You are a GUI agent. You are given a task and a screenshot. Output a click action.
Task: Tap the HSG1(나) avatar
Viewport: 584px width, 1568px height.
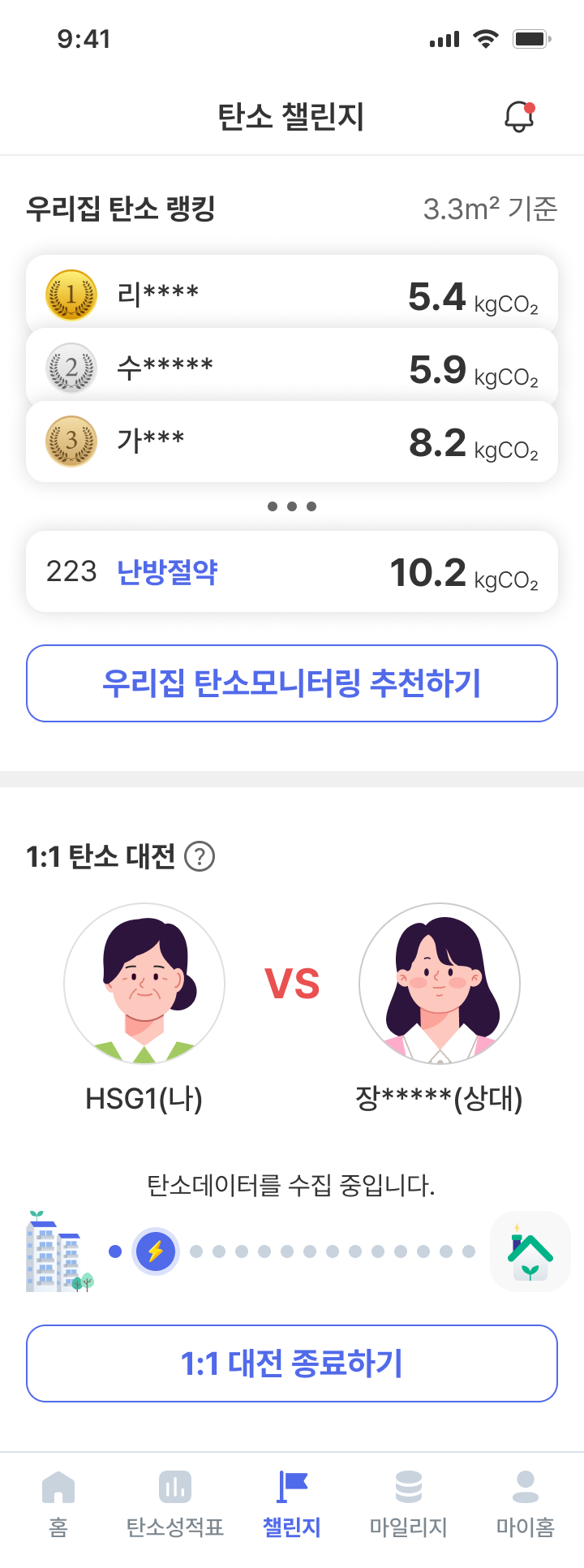(144, 984)
